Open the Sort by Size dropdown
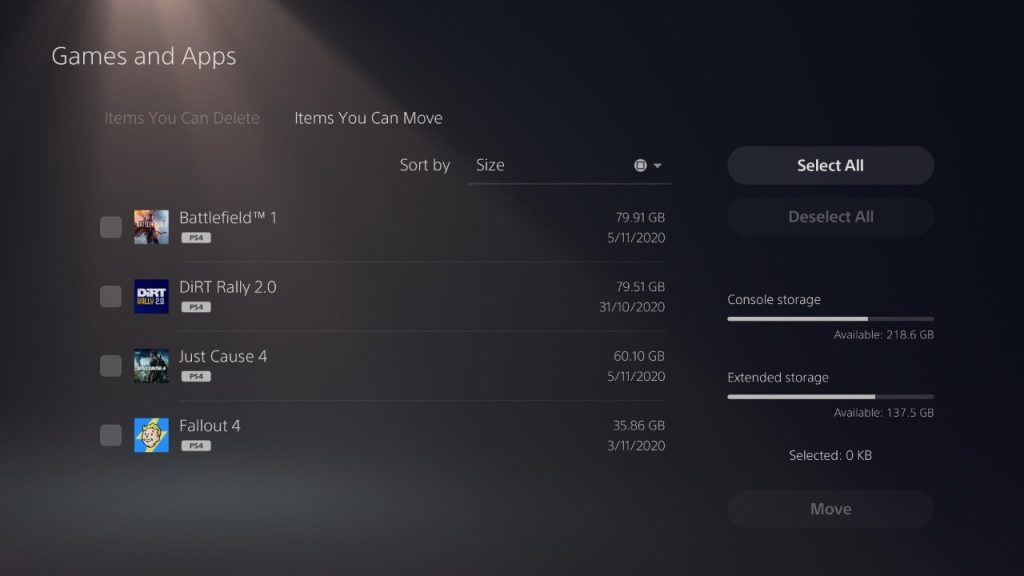Viewport: 1024px width, 576px height. (x=570, y=165)
